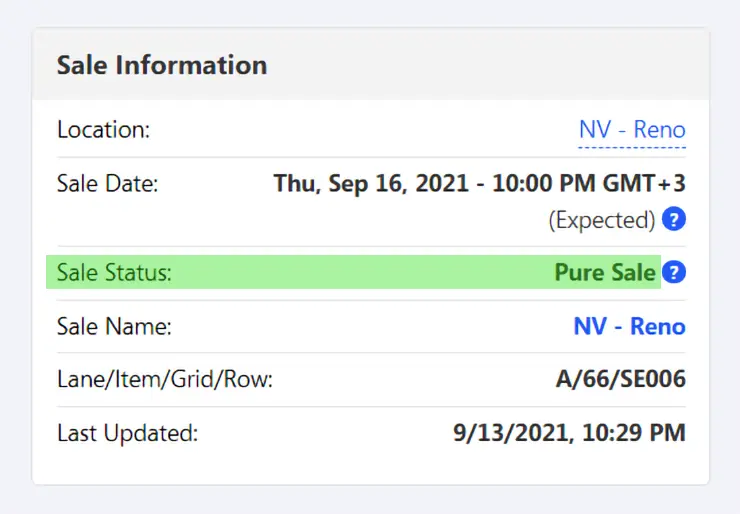Click the Sale Name label
The width and height of the screenshot is (740, 514).
[114, 327]
